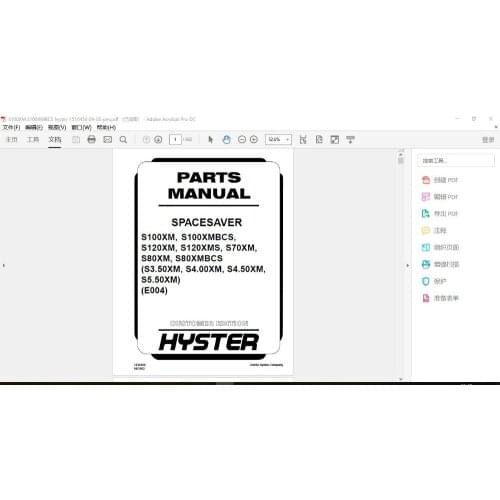Click the Find text magnifier icon
500x500 pixels.
[123, 140]
